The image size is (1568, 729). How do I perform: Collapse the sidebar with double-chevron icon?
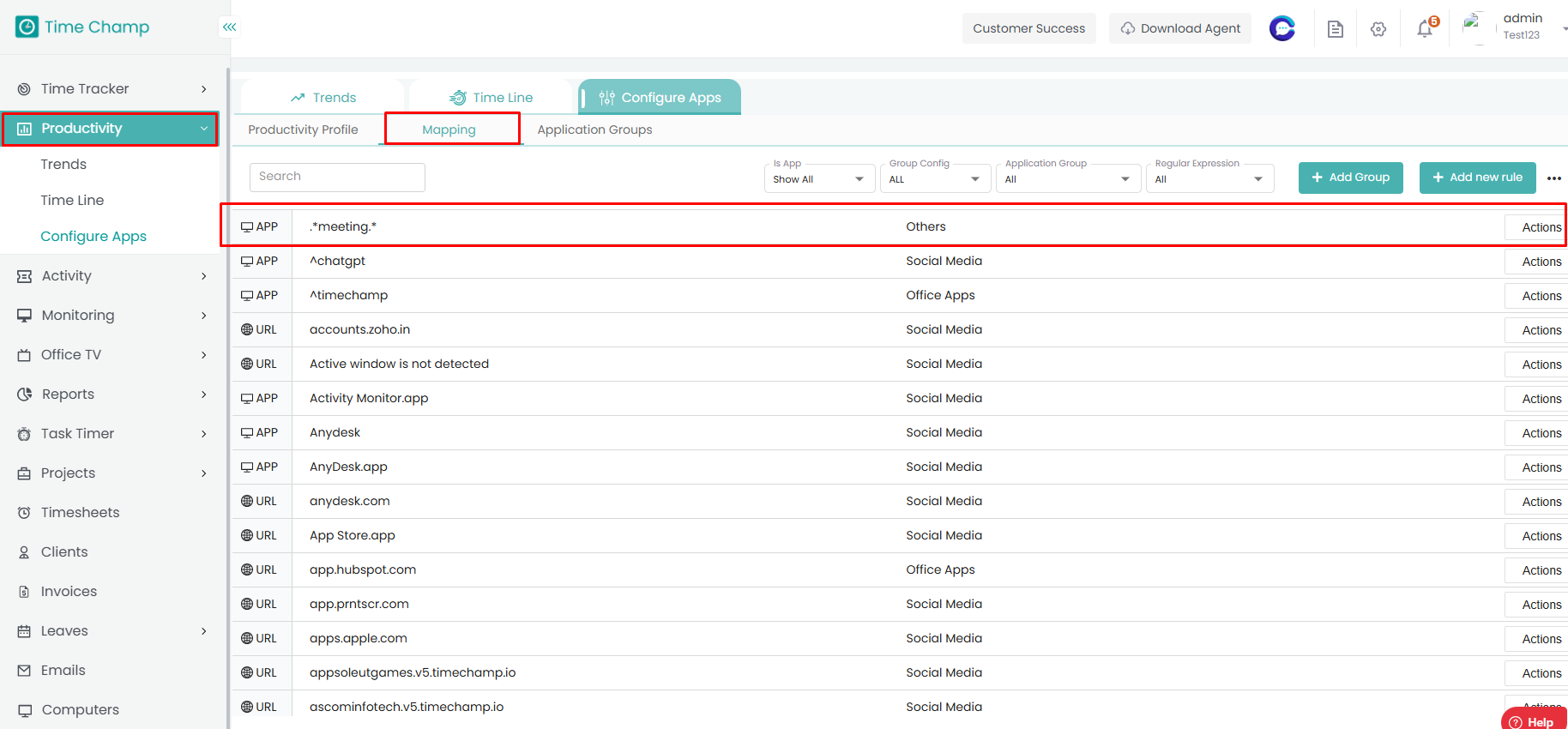[229, 27]
